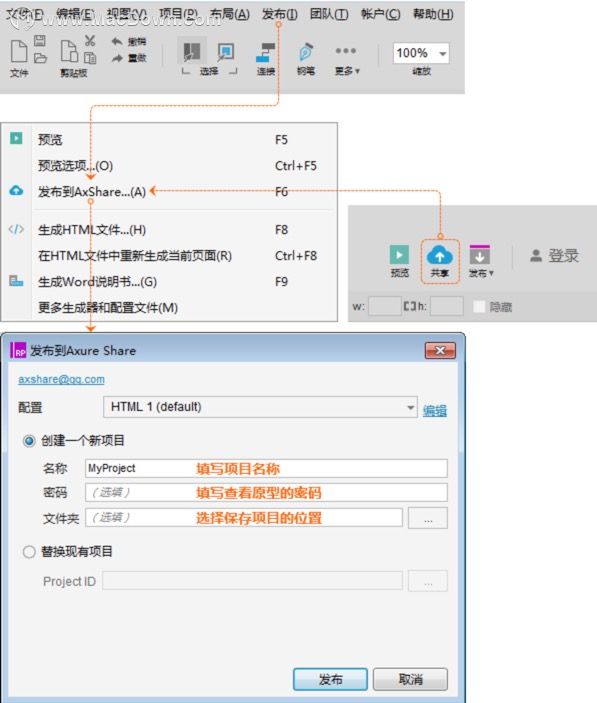Expand the 发布 dropdown arrow in the toolbar

point(492,273)
